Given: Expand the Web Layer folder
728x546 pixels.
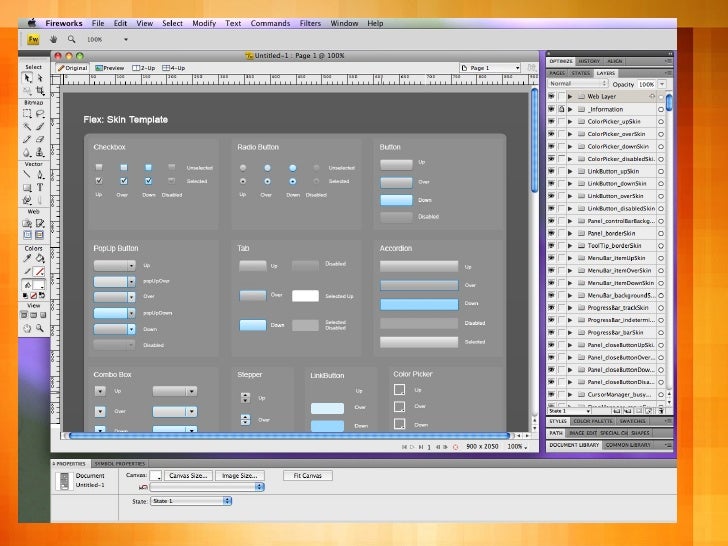Looking at the screenshot, I should pyautogui.click(x=572, y=96).
